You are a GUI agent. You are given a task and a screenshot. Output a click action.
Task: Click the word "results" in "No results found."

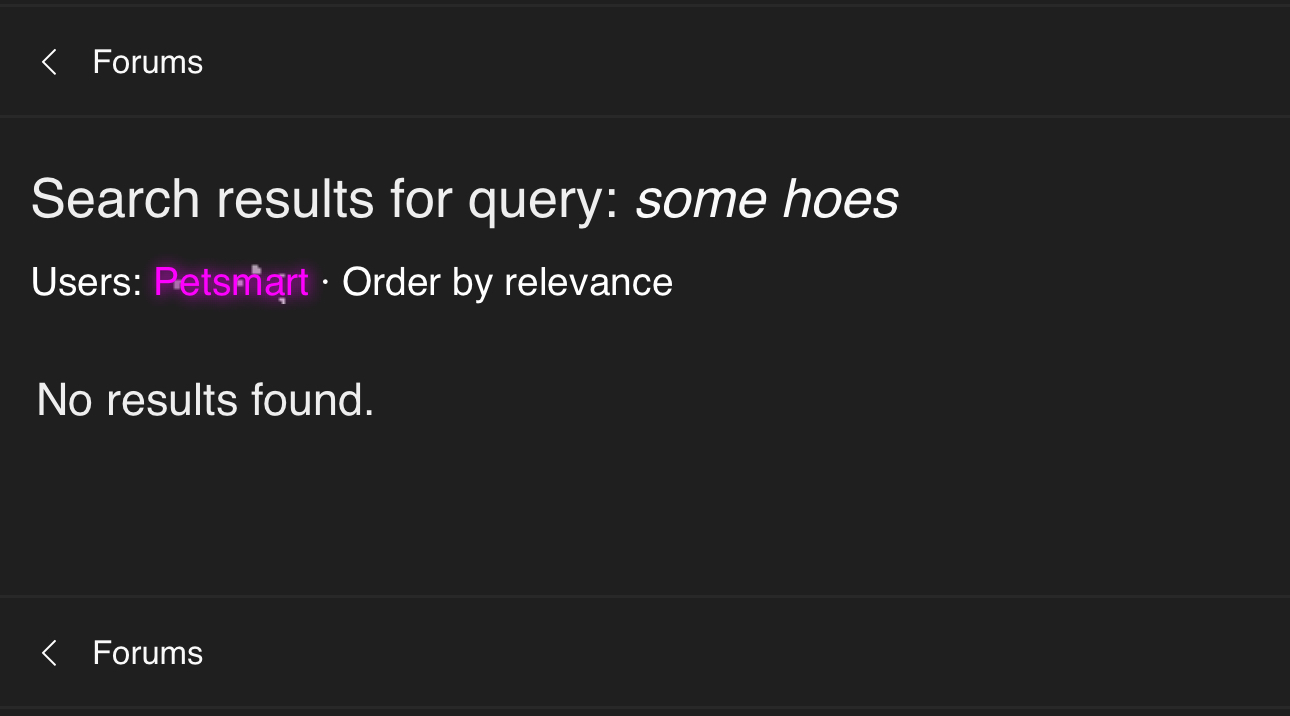(x=172, y=400)
